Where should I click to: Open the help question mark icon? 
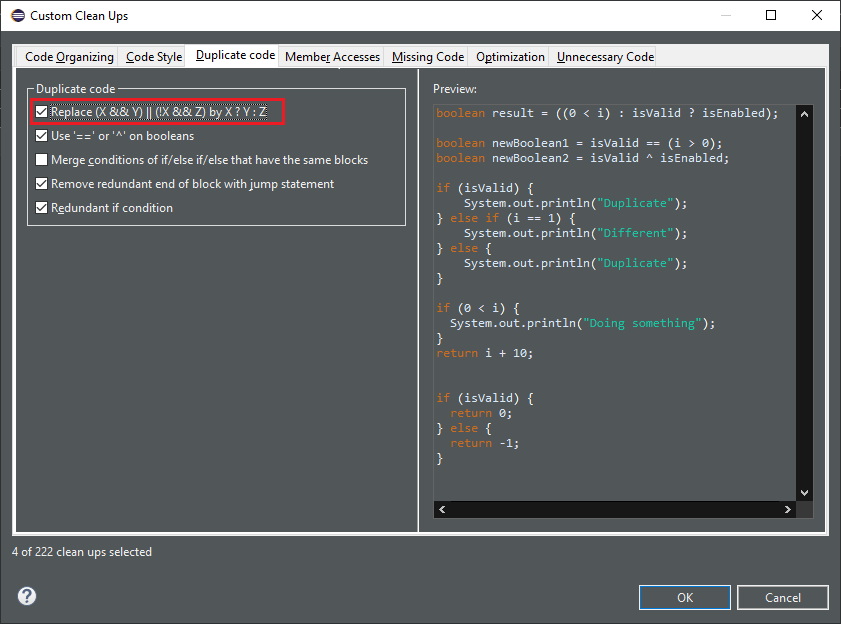tap(27, 596)
